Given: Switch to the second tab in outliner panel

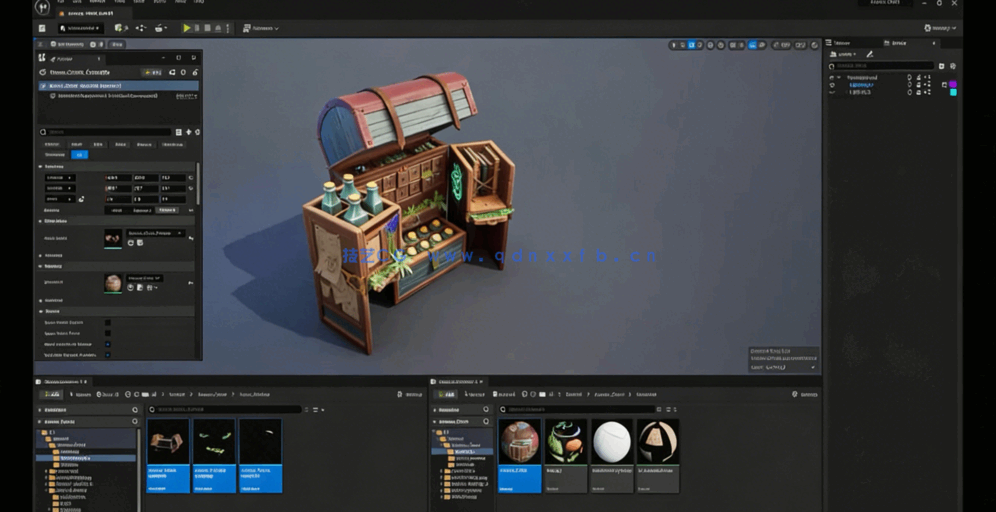Looking at the screenshot, I should (x=898, y=43).
